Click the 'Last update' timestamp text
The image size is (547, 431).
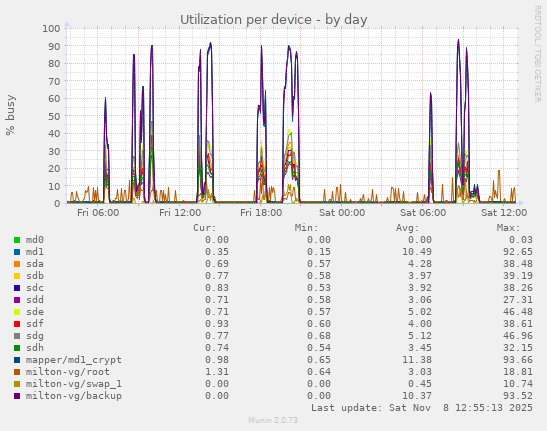coord(422,408)
